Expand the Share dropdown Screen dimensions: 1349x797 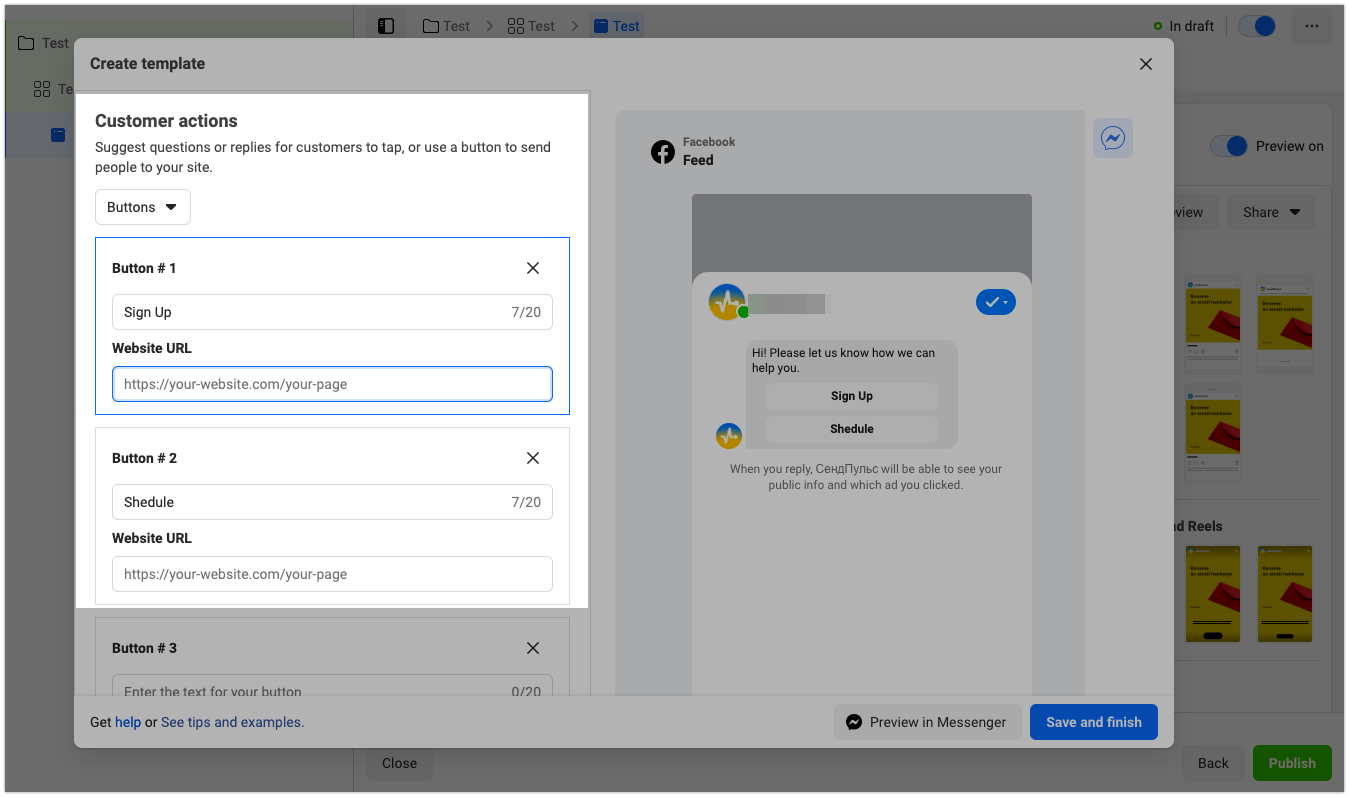(x=1270, y=212)
